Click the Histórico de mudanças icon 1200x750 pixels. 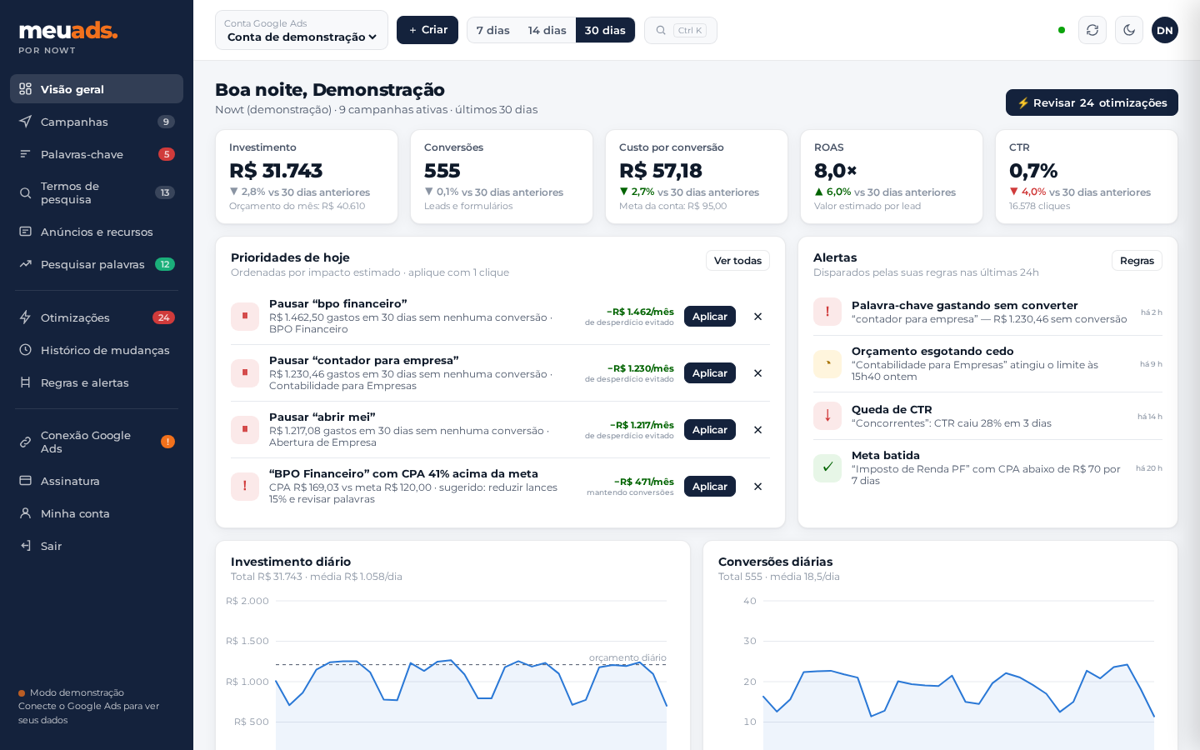click(x=26, y=350)
